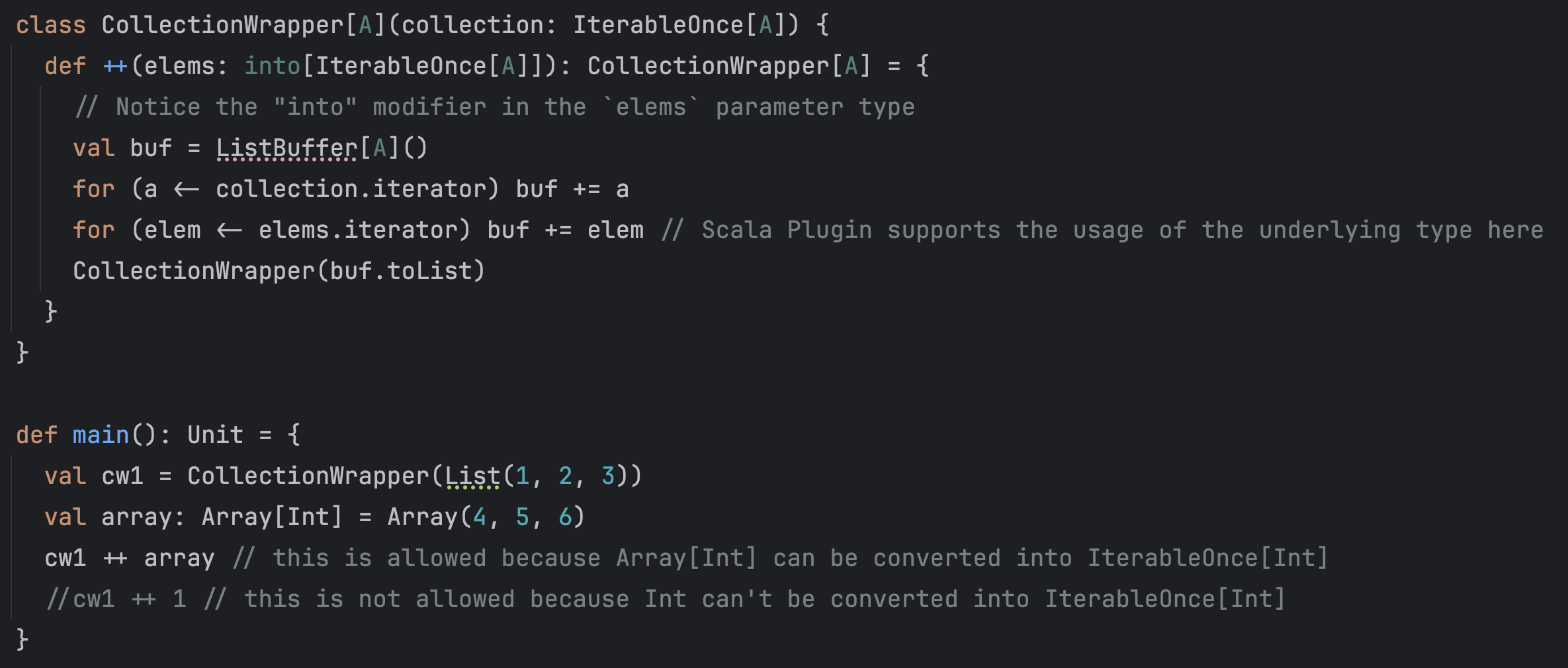Screen dimensions: 1568x668
Task: Click the commented-out cw1 ++ 1 code
Action: point(116,599)
